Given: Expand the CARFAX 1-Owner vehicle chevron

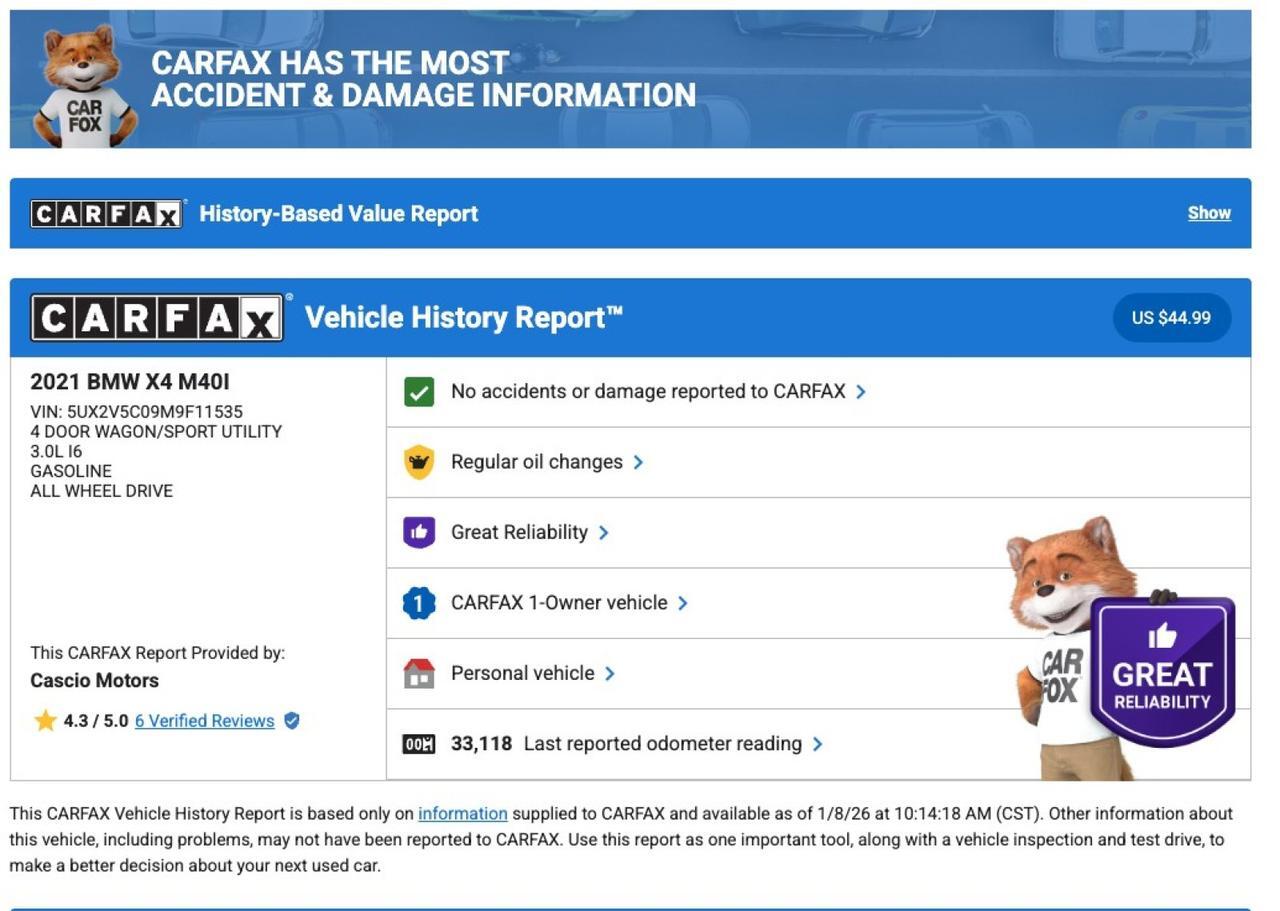Looking at the screenshot, I should pos(683,603).
